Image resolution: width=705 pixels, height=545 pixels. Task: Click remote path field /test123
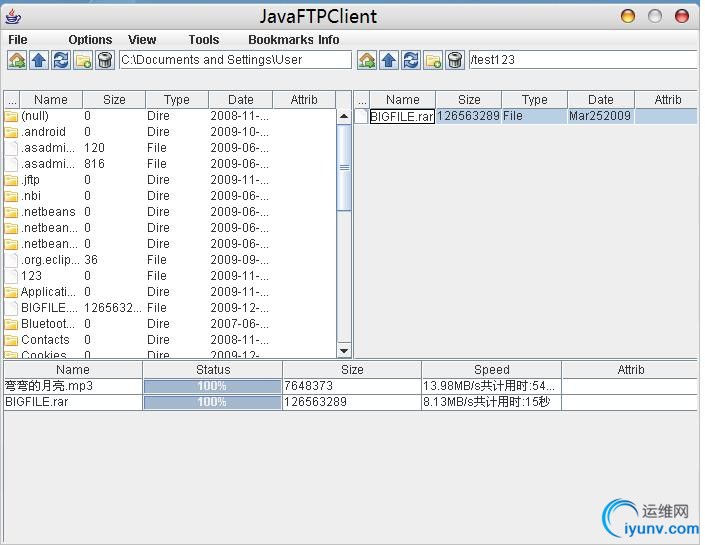583,60
